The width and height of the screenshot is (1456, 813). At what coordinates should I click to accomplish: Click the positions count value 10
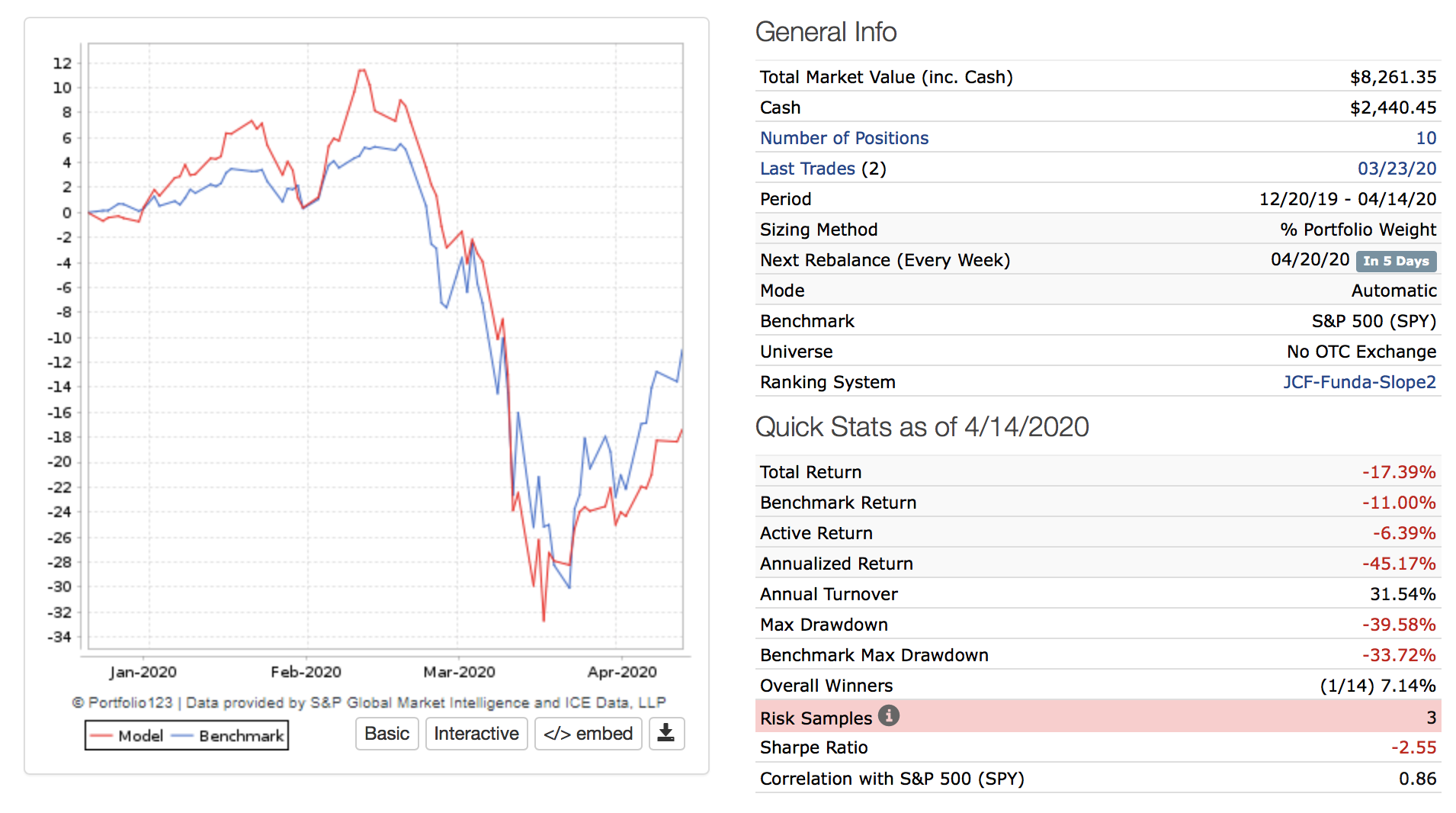point(1426,138)
